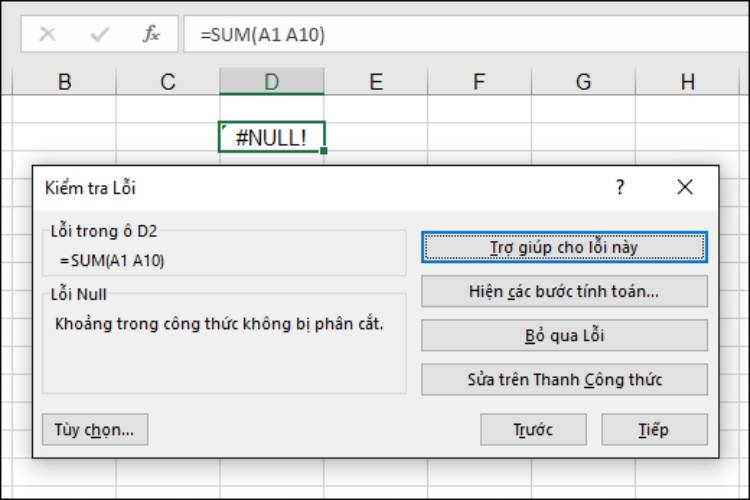Image resolution: width=750 pixels, height=500 pixels.
Task: Close the Kiểm tra Lỗi dialog
Action: 685,187
